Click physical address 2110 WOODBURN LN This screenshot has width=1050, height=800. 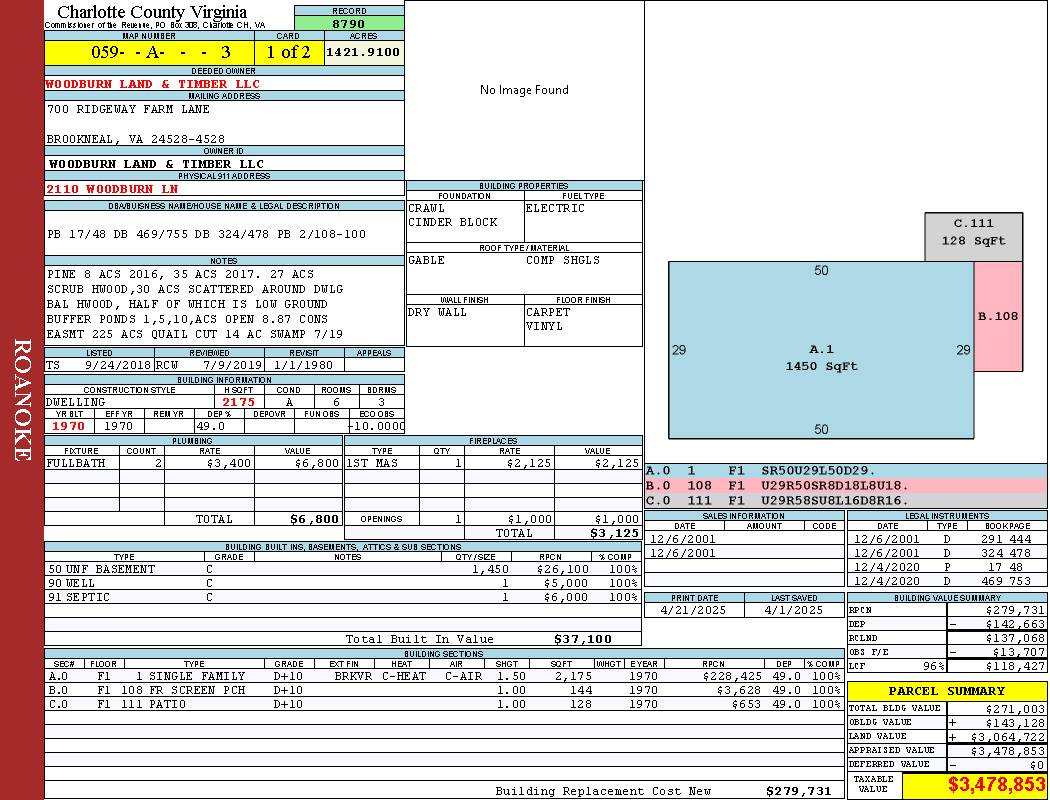112,188
